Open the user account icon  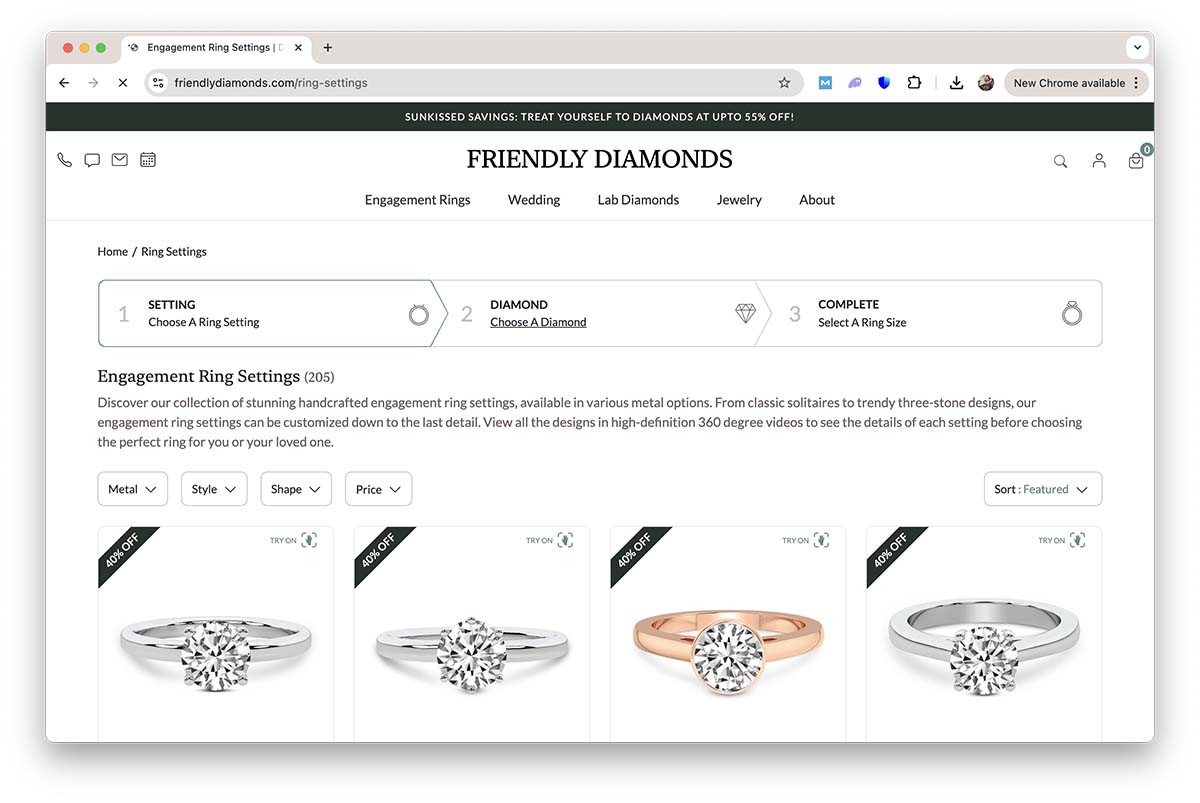(x=1099, y=160)
